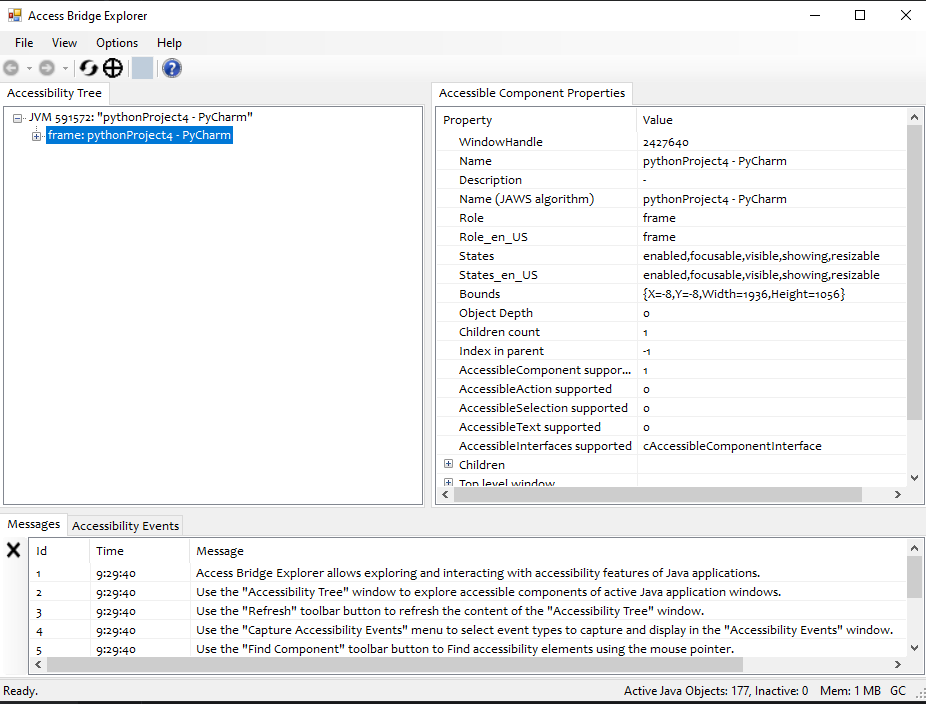Activate the Find Component crosshair tool

tap(113, 69)
